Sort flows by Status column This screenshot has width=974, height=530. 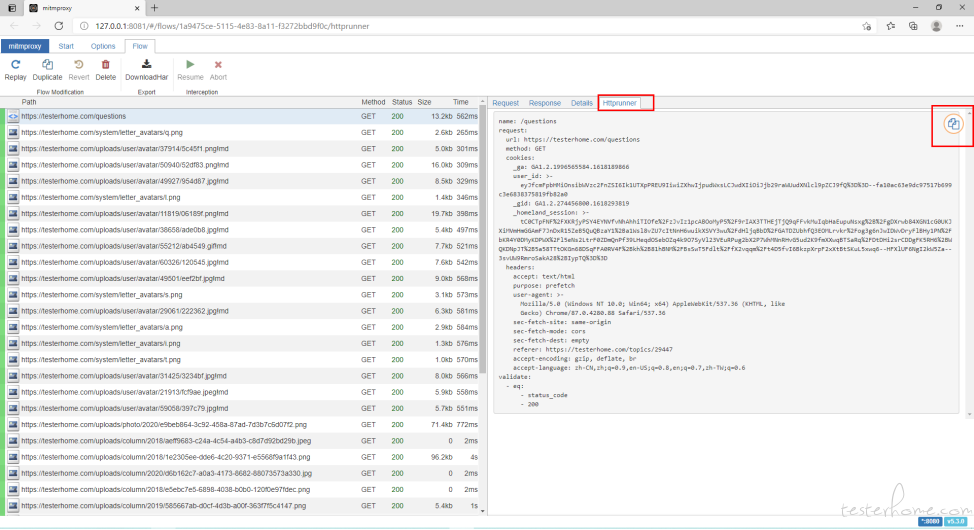tap(402, 102)
